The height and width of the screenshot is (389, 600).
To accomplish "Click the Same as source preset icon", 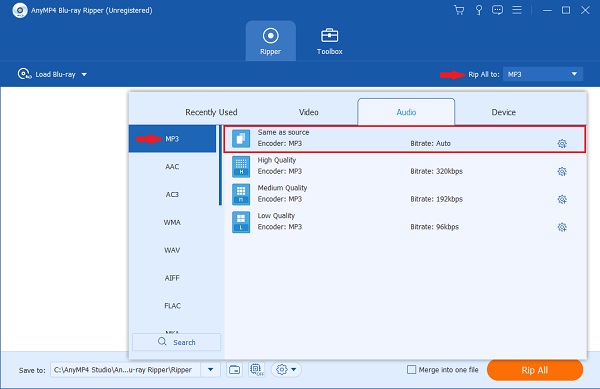I will coord(241,138).
